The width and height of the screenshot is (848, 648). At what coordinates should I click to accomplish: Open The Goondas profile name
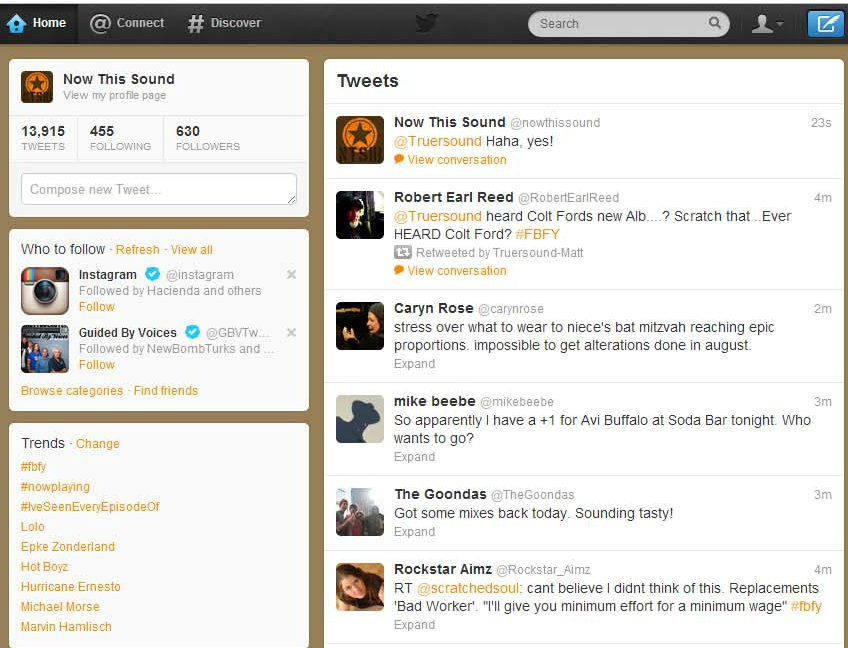point(441,494)
